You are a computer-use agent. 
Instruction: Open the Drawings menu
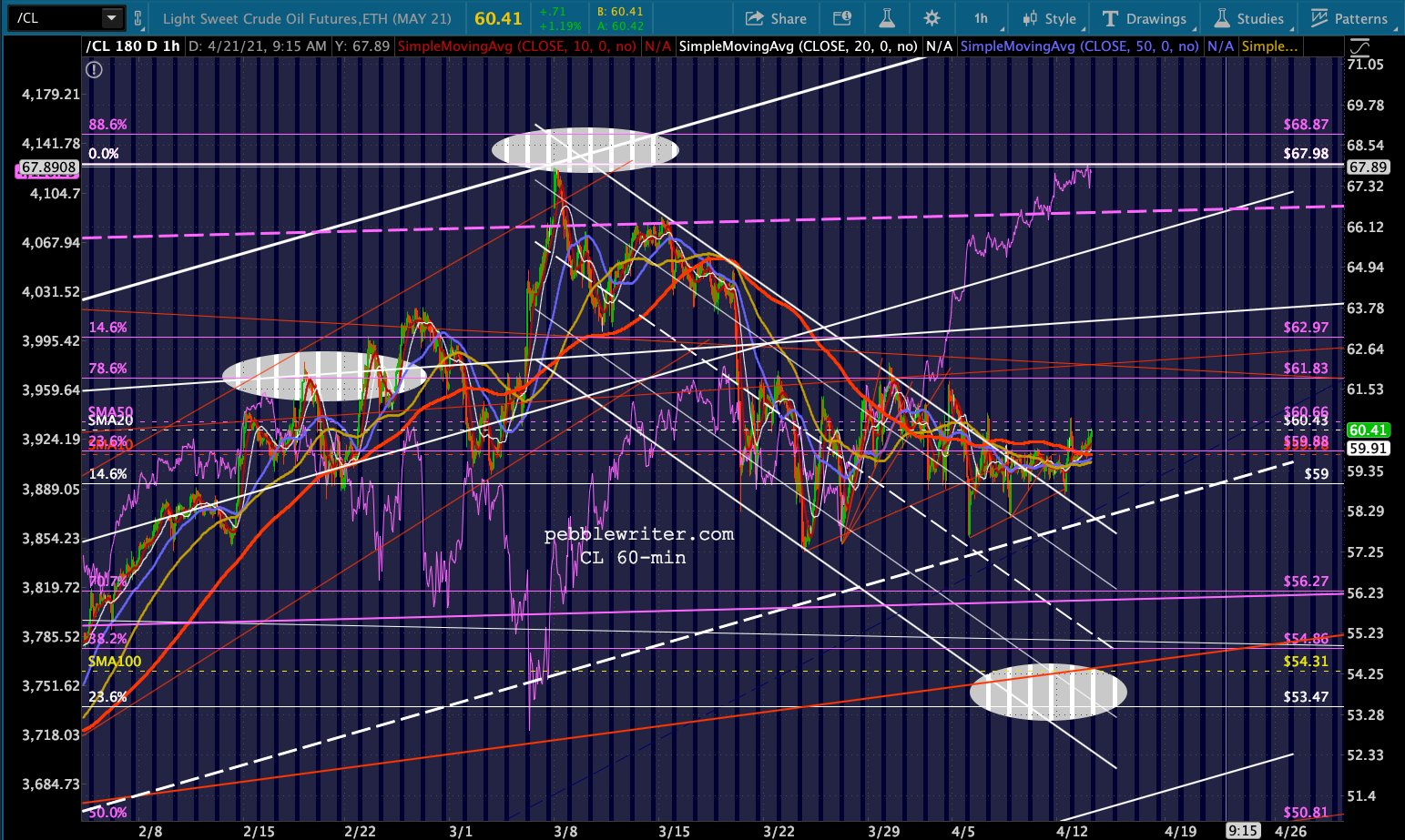tap(1145, 18)
